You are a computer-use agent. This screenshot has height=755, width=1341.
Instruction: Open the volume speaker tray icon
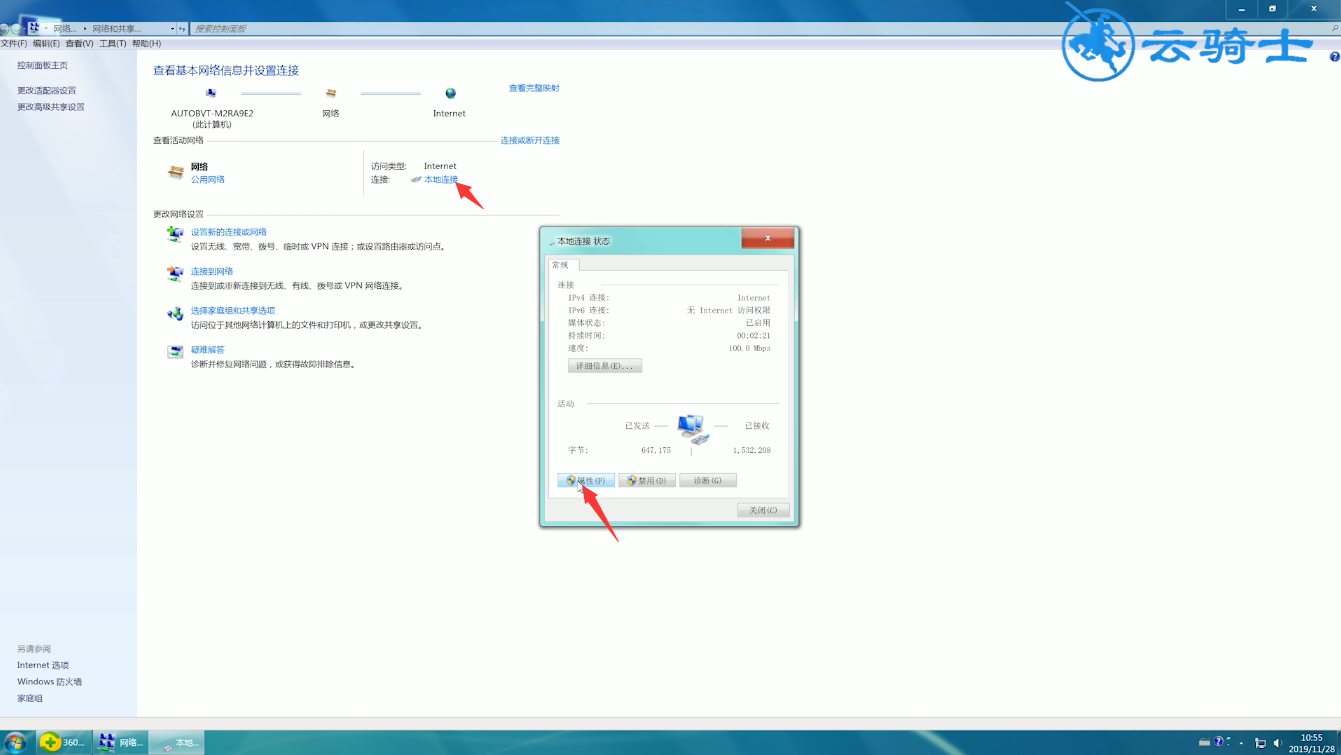[1277, 743]
